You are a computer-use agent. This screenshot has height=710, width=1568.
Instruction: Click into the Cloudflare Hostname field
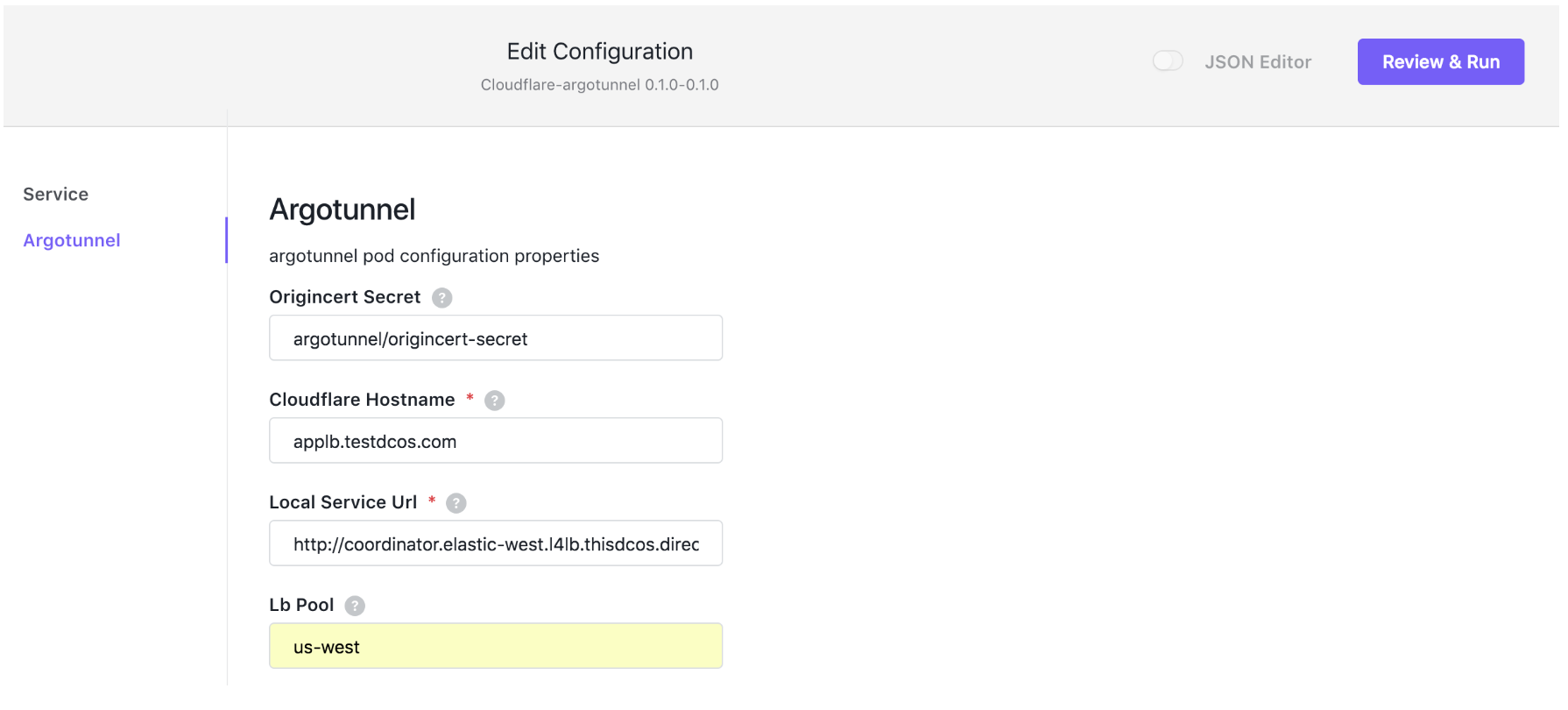tap(496, 441)
